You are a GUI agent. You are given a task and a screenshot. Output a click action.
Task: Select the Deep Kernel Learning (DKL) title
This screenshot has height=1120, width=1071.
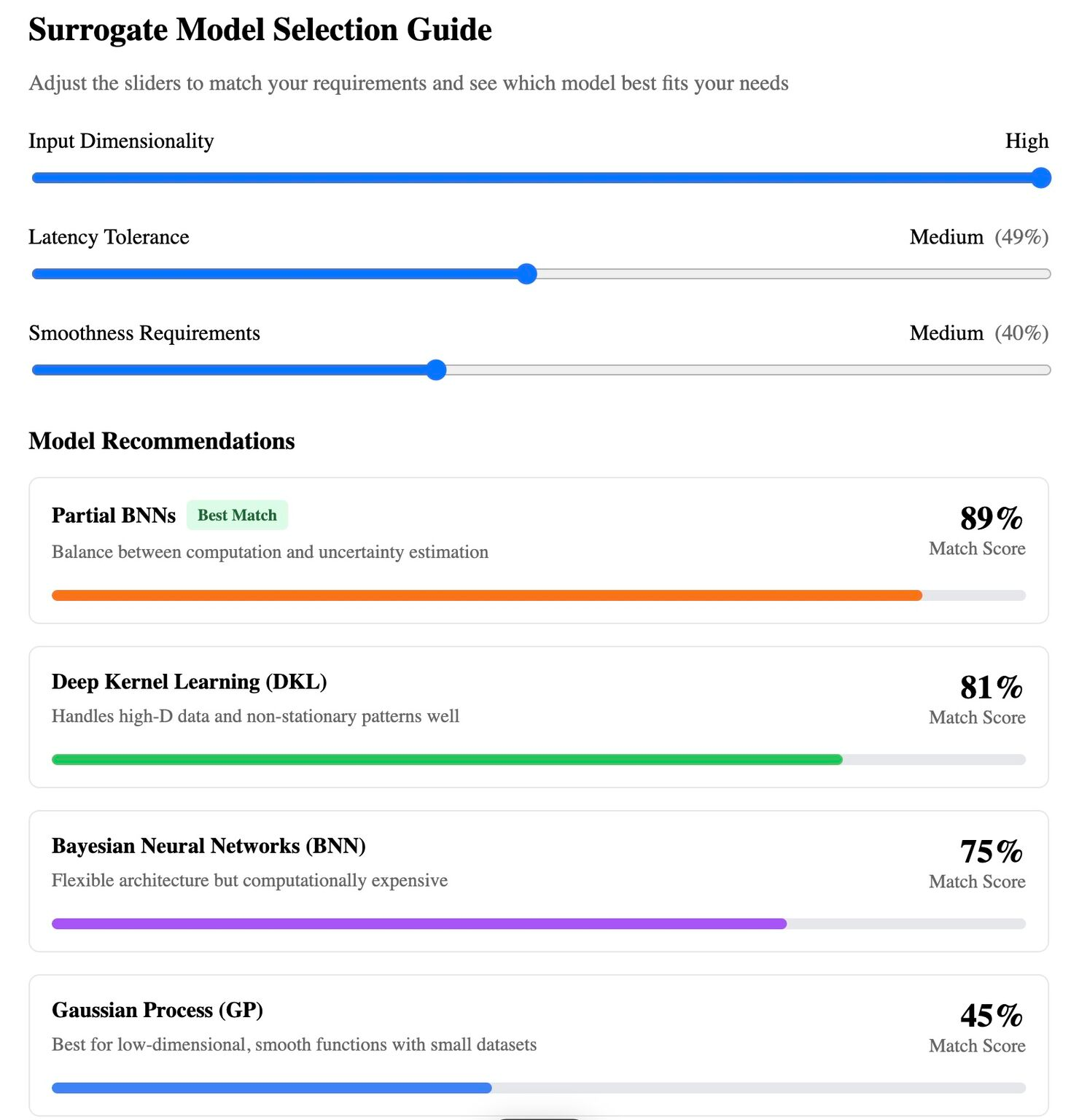click(189, 682)
